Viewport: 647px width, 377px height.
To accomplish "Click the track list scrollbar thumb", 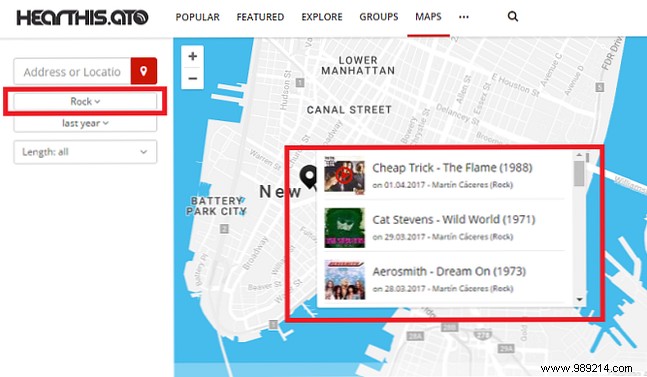I will [579, 173].
